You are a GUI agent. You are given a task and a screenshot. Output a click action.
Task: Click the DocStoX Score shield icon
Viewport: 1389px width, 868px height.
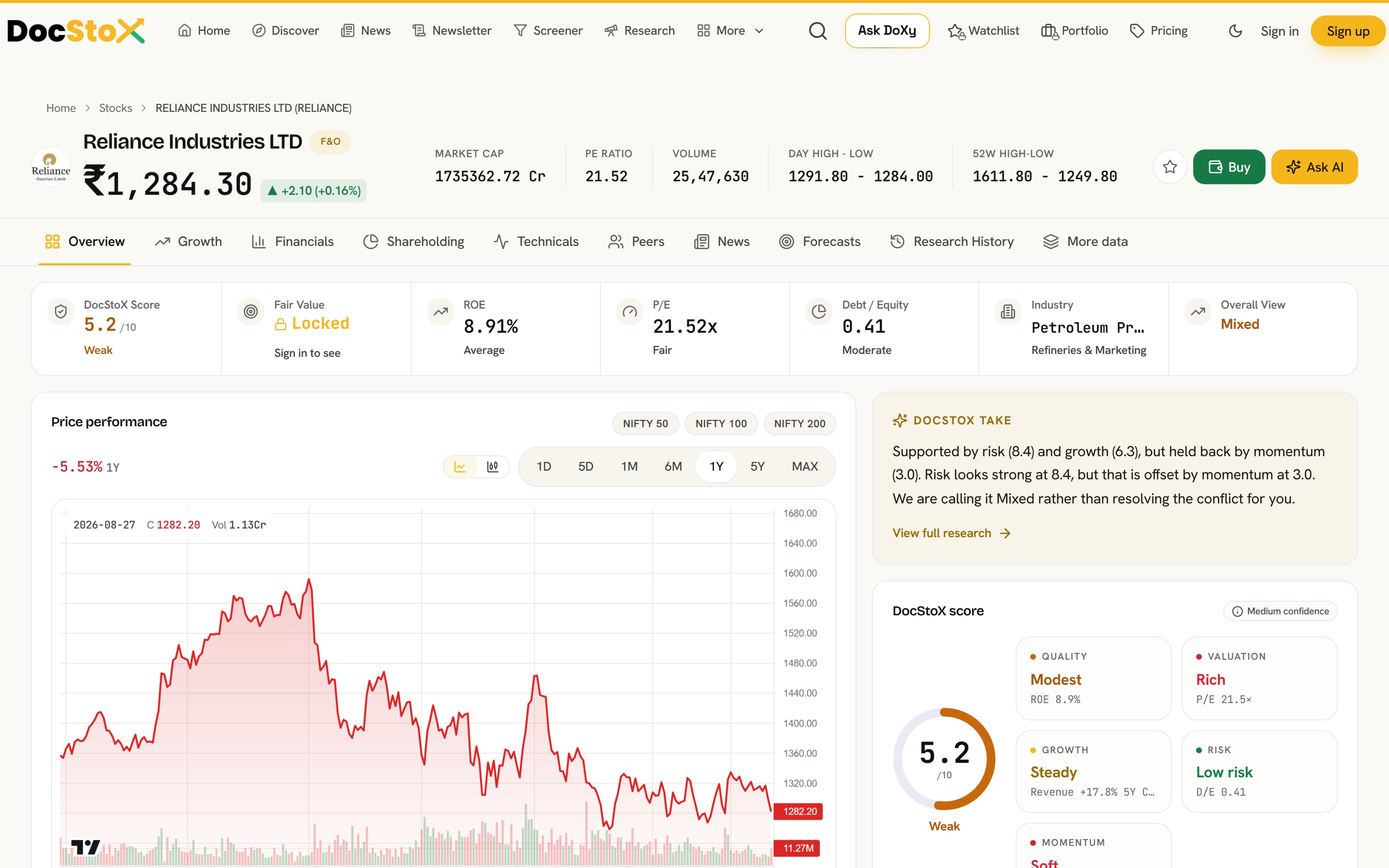click(x=61, y=312)
